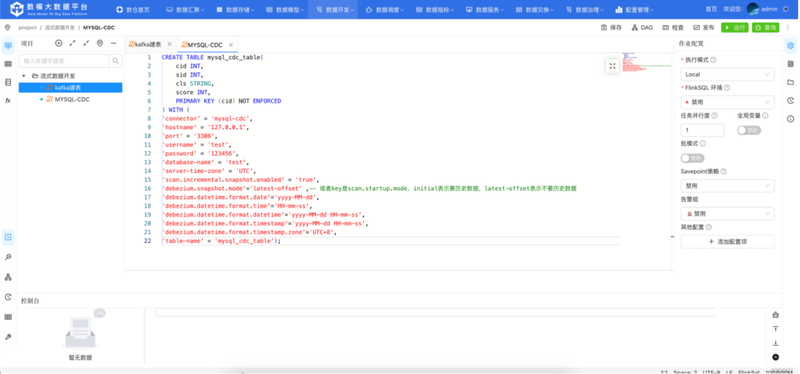The width and height of the screenshot is (800, 374).
Task: Open the FlinkSQL 环境 dropdown
Action: tap(727, 102)
